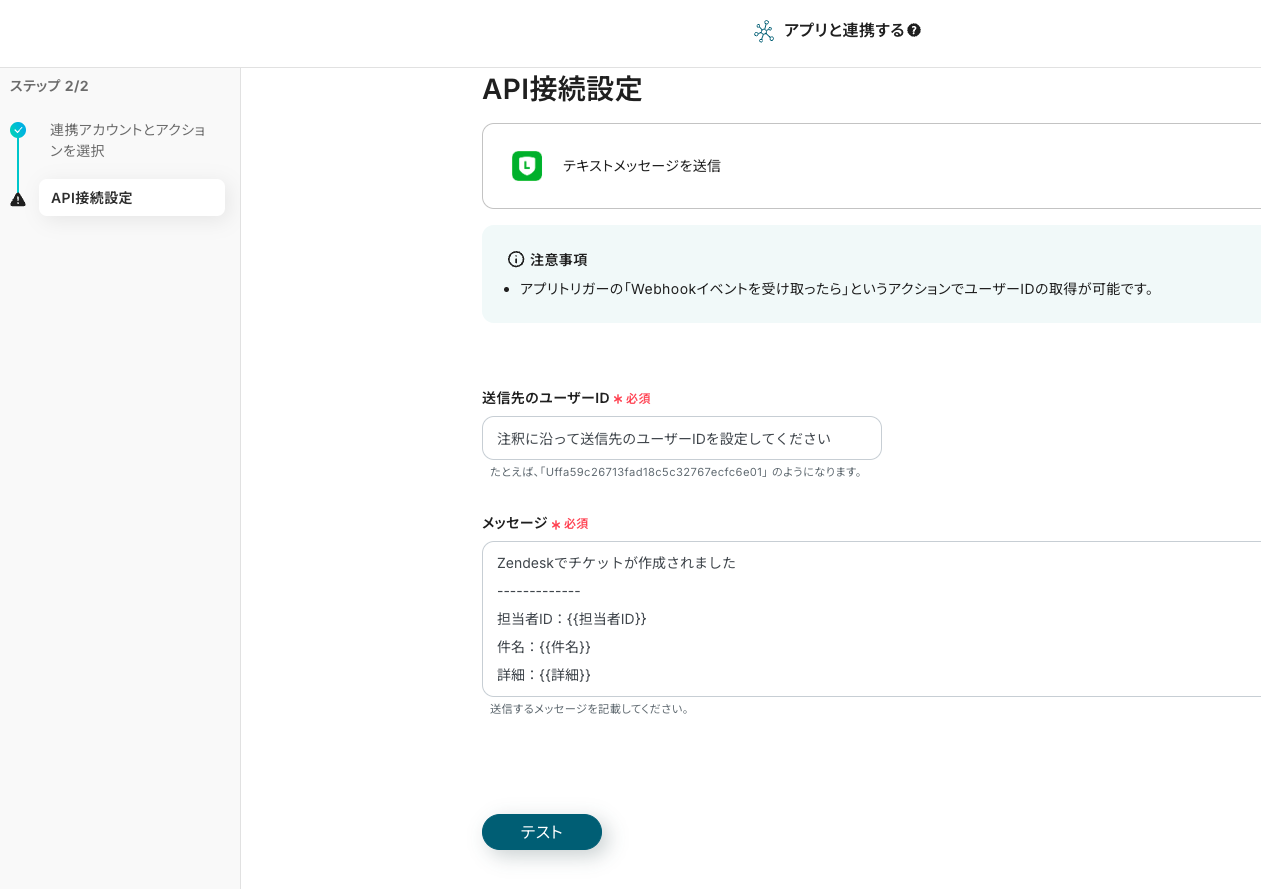The image size is (1261, 889).
Task: Click the example user ID hint text
Action: point(676,472)
